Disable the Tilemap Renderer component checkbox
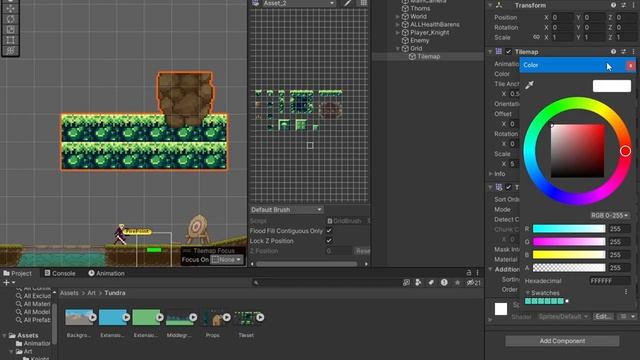The image size is (640, 360). click(508, 187)
